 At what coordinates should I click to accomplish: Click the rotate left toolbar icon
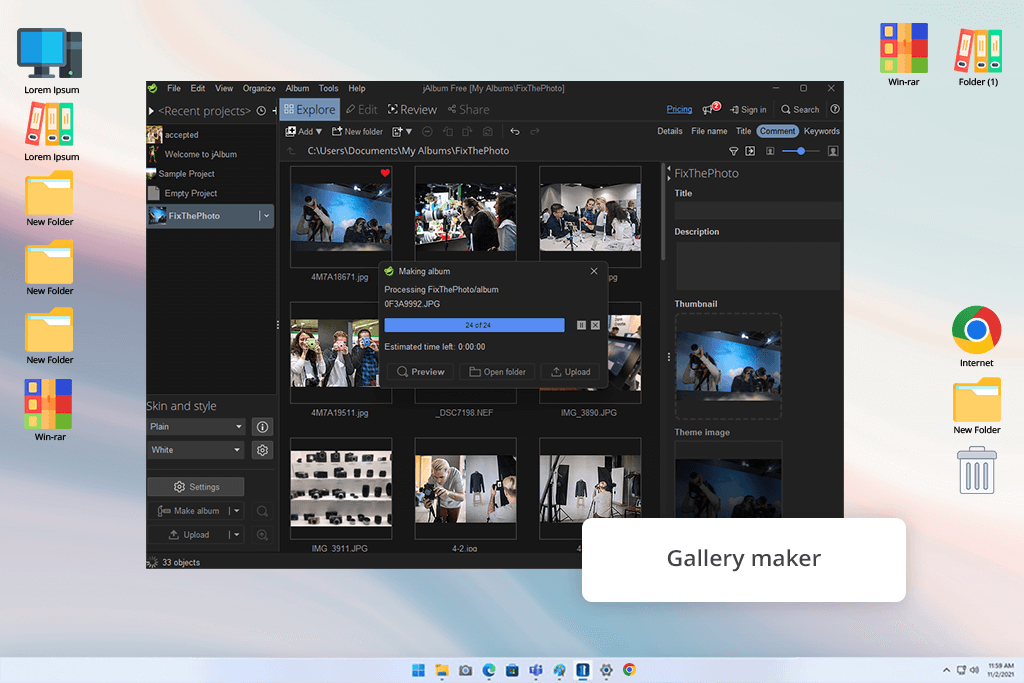[447, 131]
